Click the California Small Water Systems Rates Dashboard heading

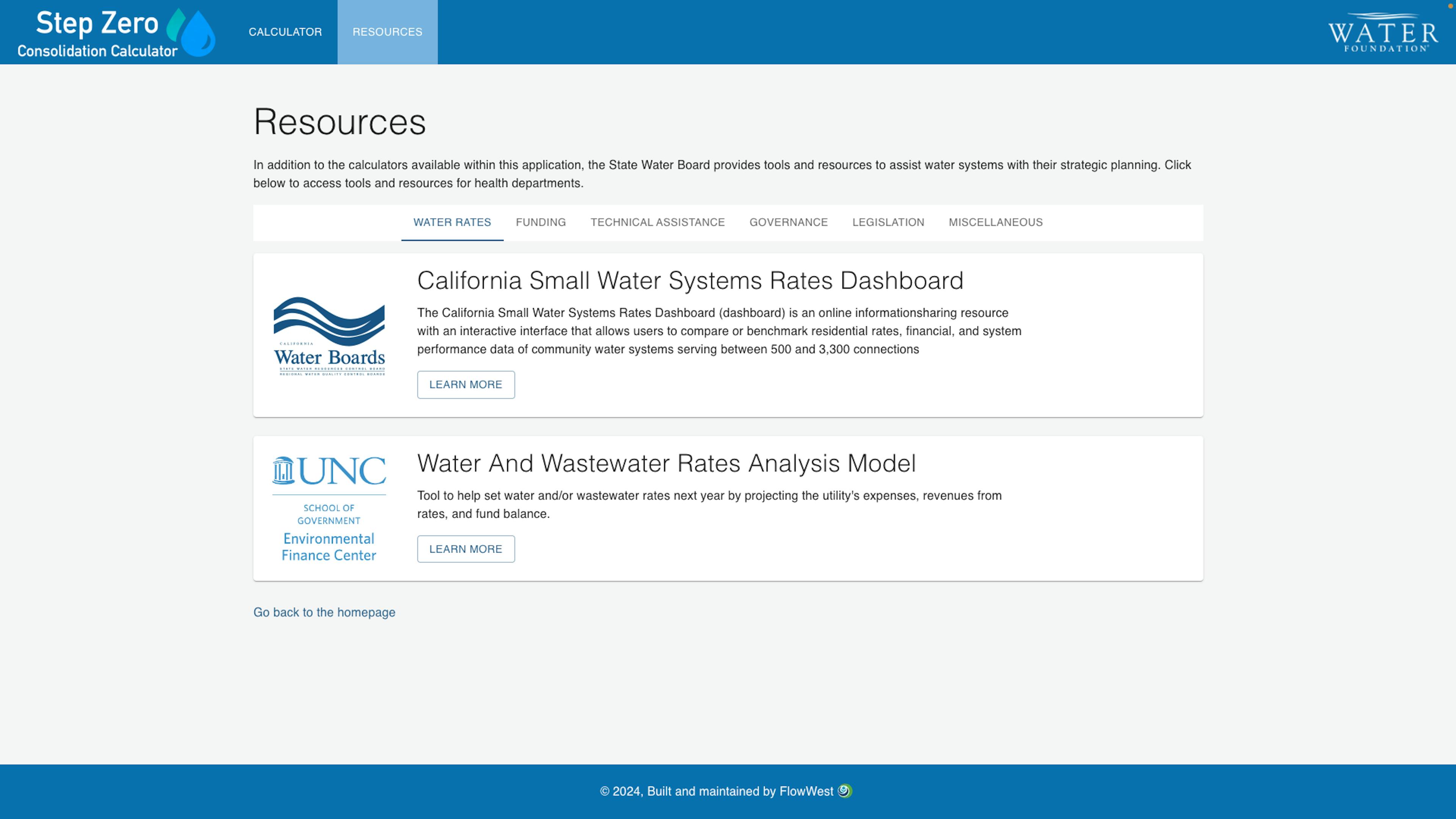tap(690, 281)
